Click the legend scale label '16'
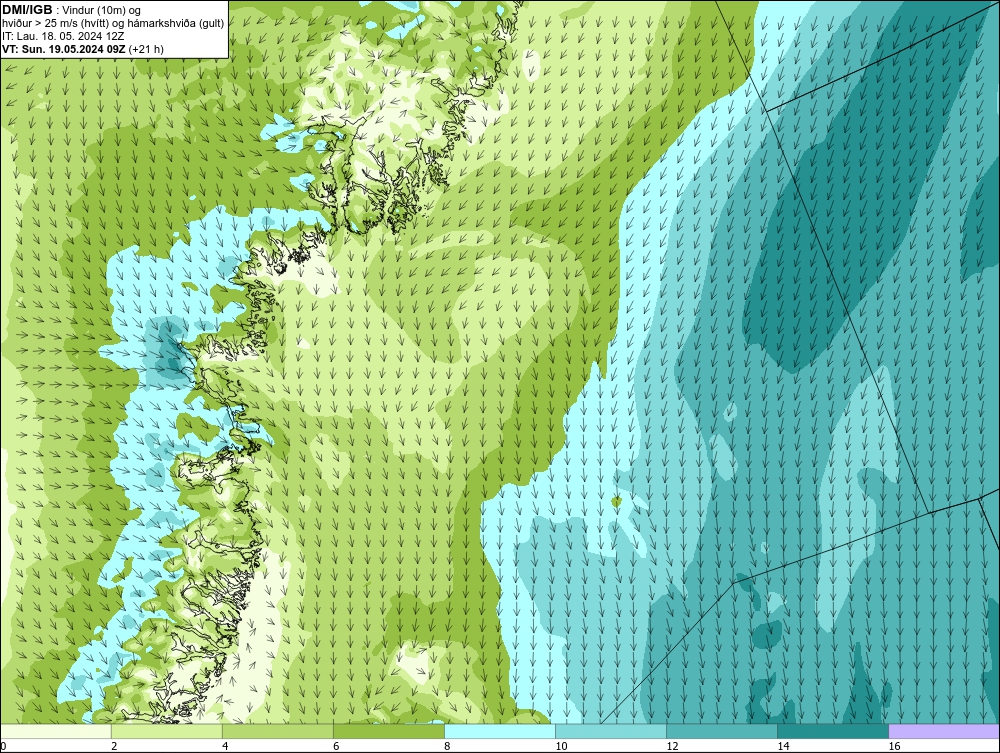 click(x=894, y=746)
